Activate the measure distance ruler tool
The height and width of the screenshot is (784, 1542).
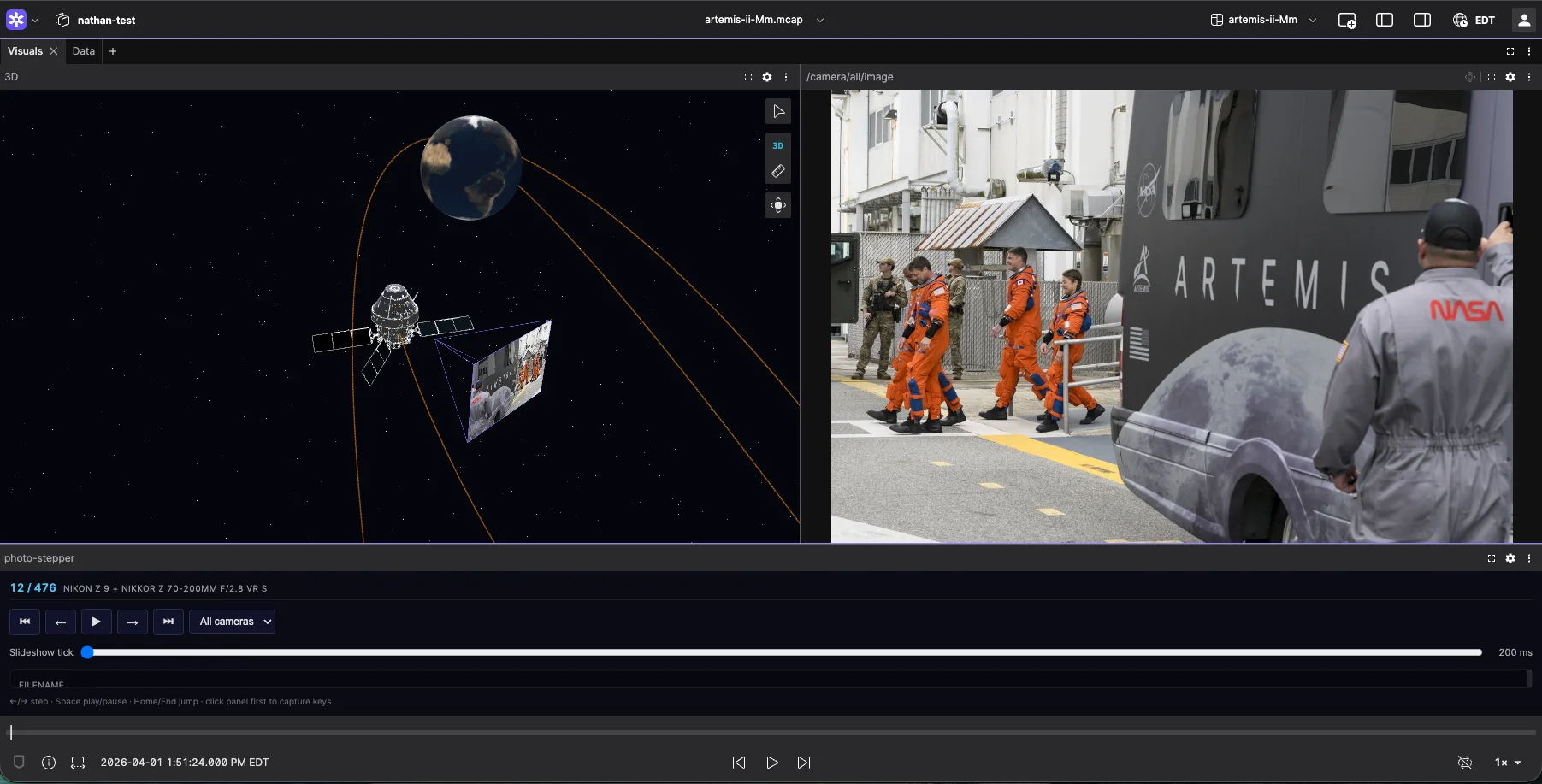pyautogui.click(x=778, y=171)
